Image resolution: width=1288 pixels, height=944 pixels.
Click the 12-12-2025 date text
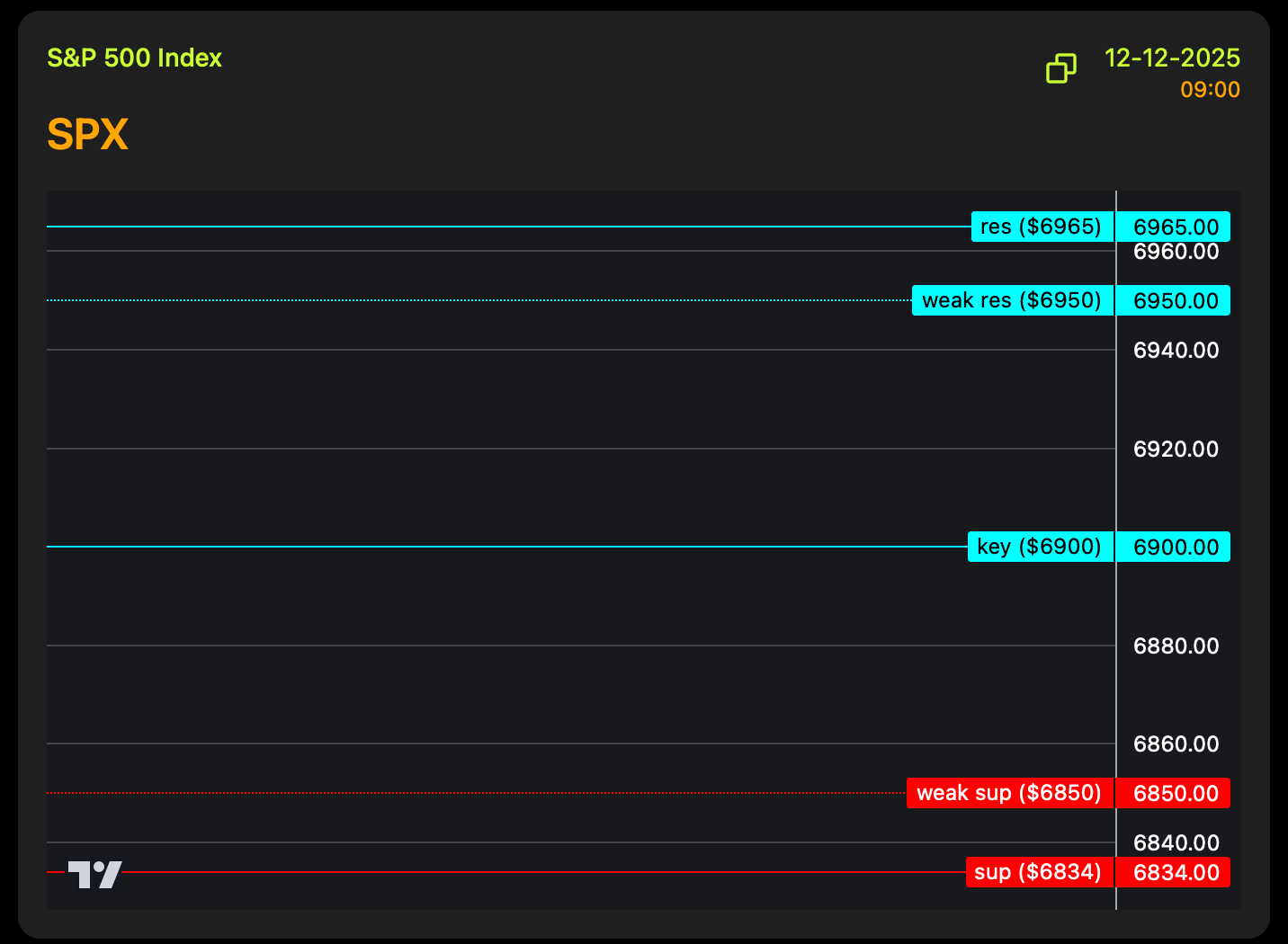coord(1172,58)
